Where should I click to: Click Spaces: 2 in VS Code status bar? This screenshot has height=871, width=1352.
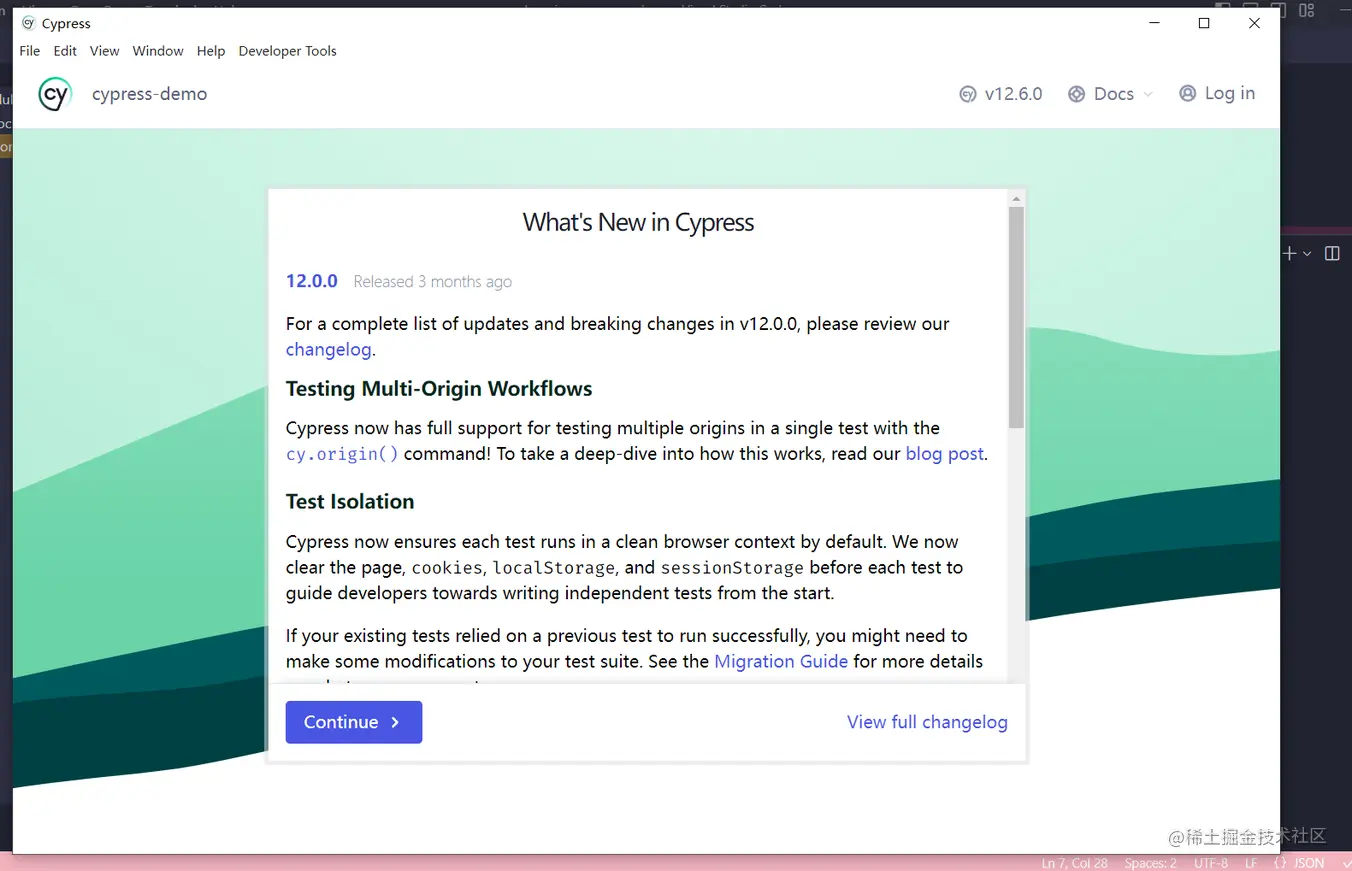point(1150,863)
